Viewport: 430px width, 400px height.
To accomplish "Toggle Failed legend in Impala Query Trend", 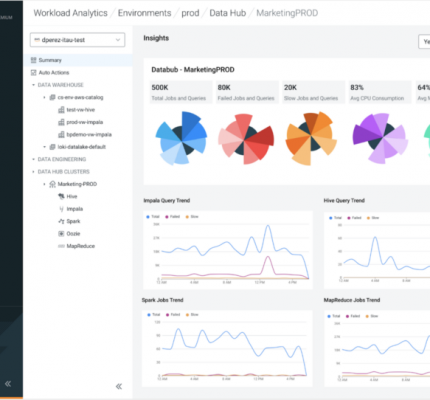I will pos(172,217).
